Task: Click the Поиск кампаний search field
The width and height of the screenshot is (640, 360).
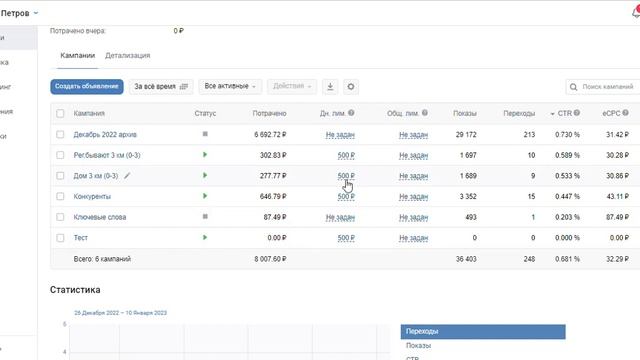Action: (603, 87)
